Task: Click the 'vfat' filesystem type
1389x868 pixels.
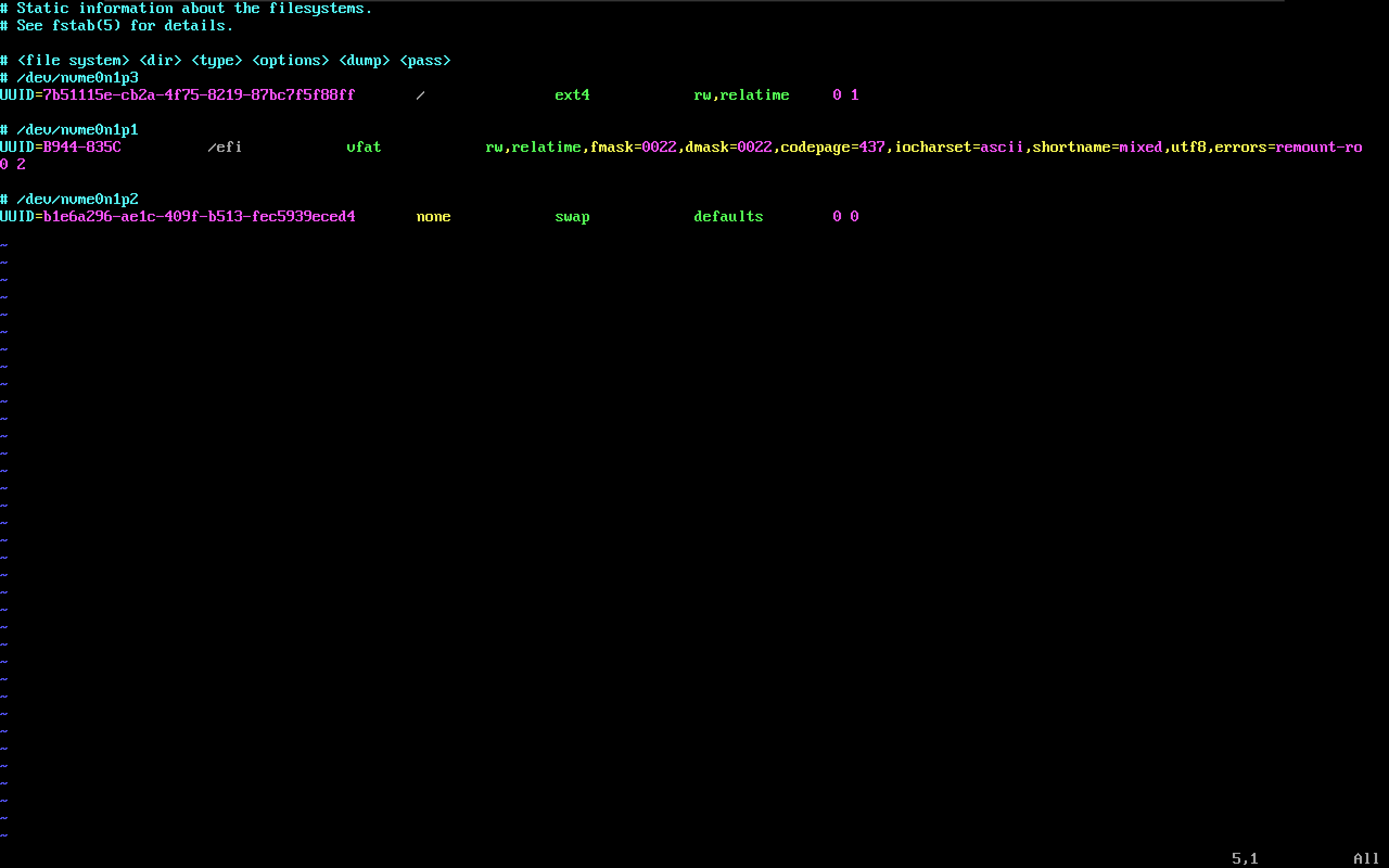Action: pos(364,148)
